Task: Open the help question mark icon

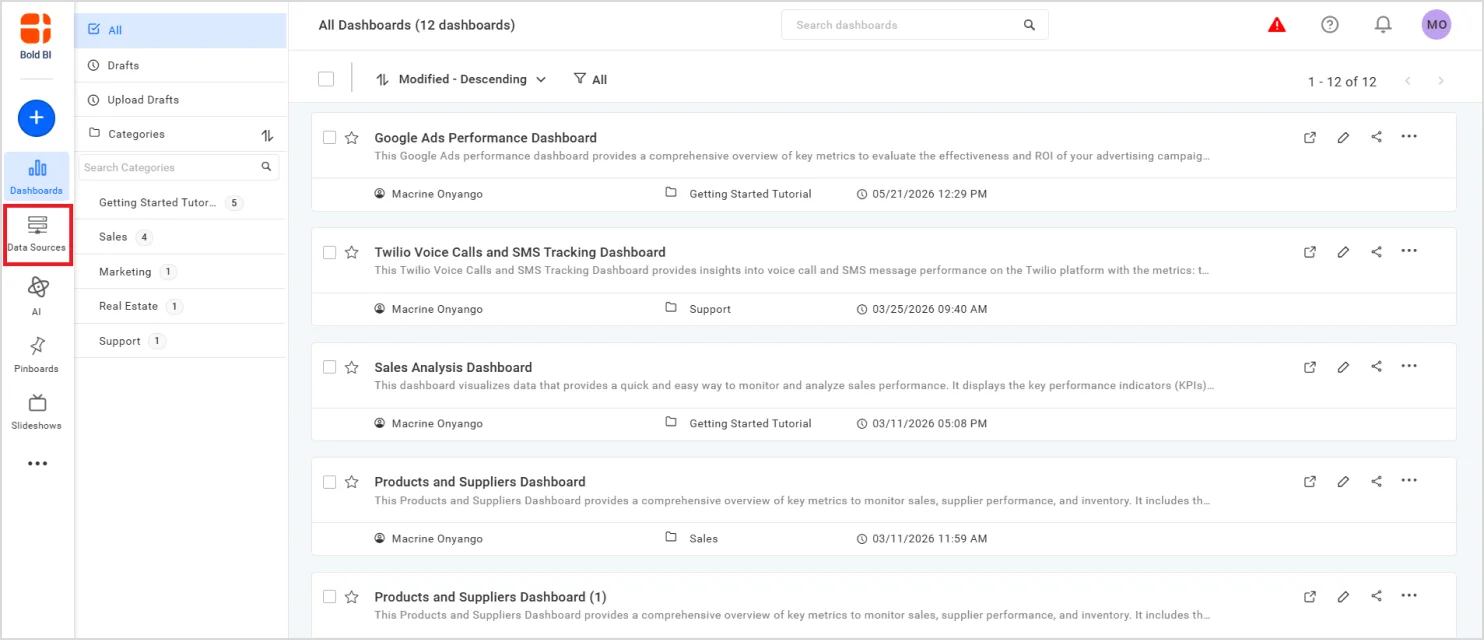Action: [x=1330, y=25]
